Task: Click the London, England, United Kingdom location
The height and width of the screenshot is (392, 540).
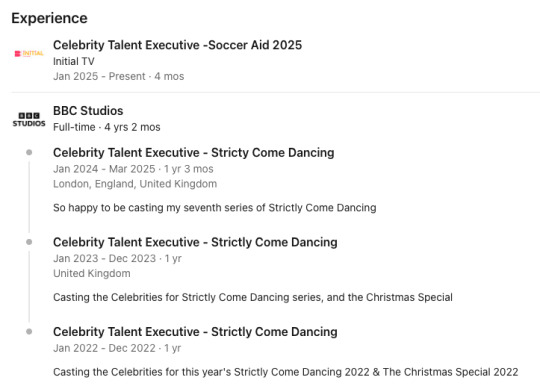Action: pos(135,184)
